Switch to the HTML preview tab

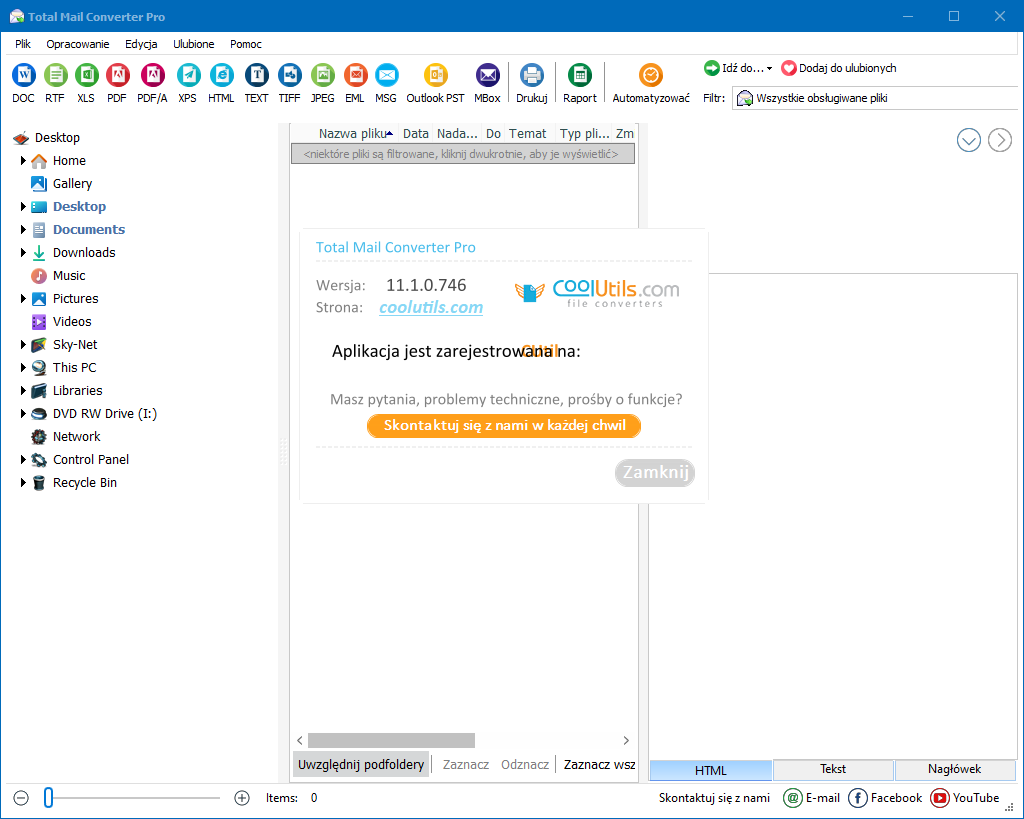tap(711, 770)
